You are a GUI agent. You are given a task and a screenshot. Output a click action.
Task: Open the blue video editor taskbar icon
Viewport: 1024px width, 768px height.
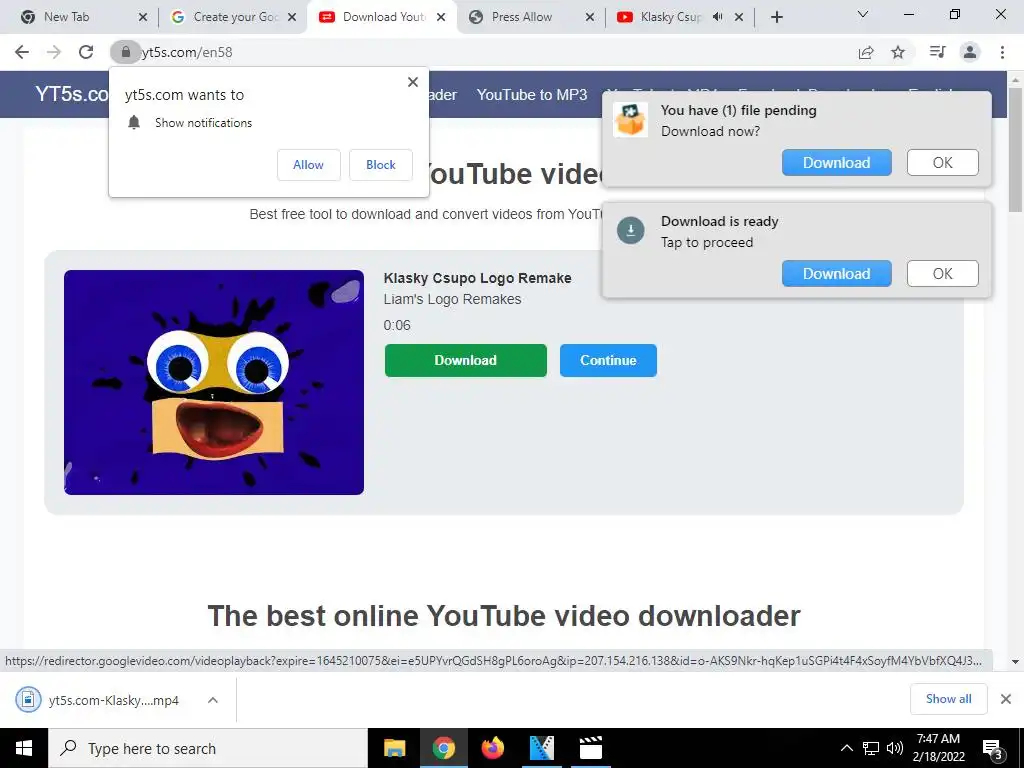pos(541,748)
